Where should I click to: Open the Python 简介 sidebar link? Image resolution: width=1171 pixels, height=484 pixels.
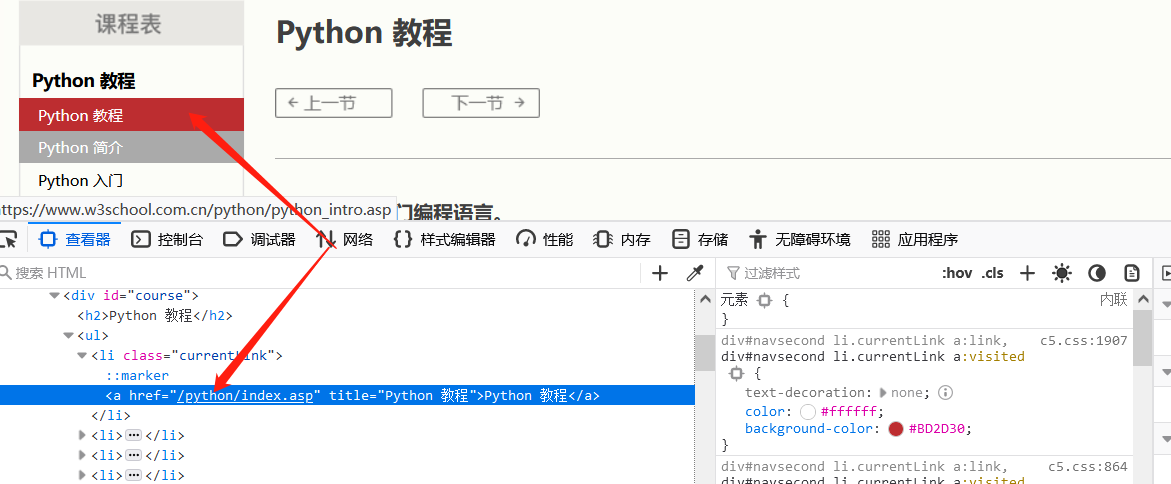[x=131, y=147]
